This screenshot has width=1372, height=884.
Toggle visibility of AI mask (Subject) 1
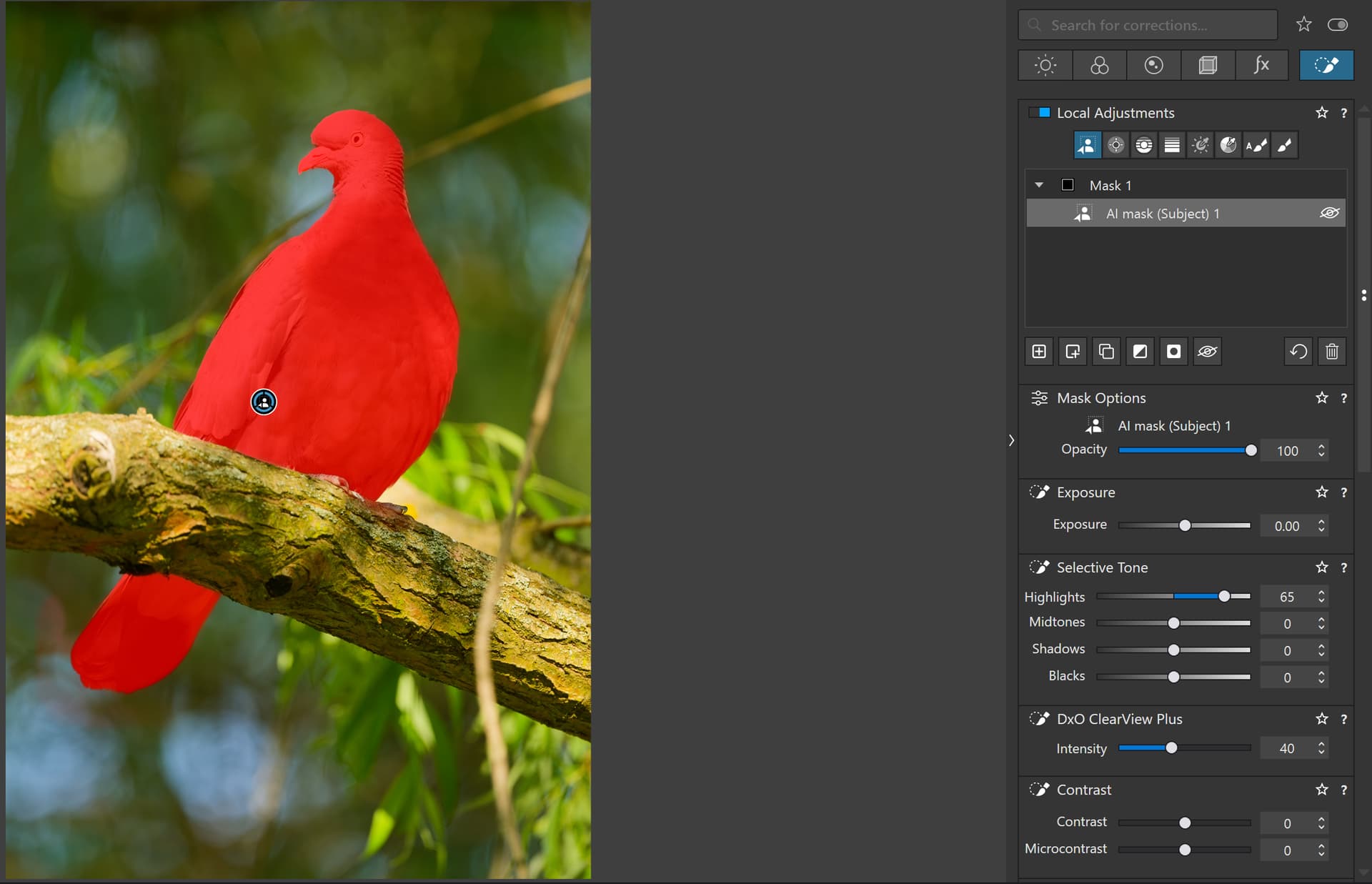1329,213
